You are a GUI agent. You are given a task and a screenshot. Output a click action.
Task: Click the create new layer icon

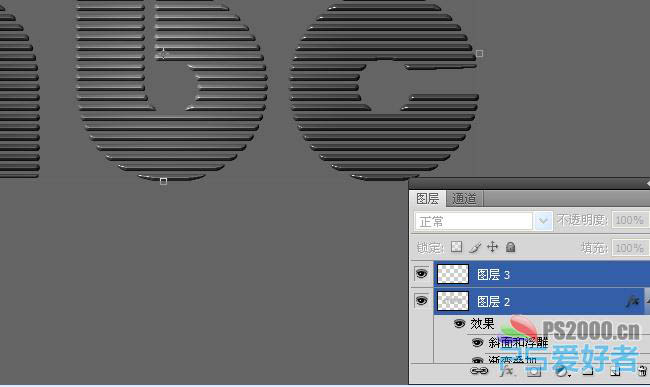[x=615, y=371]
